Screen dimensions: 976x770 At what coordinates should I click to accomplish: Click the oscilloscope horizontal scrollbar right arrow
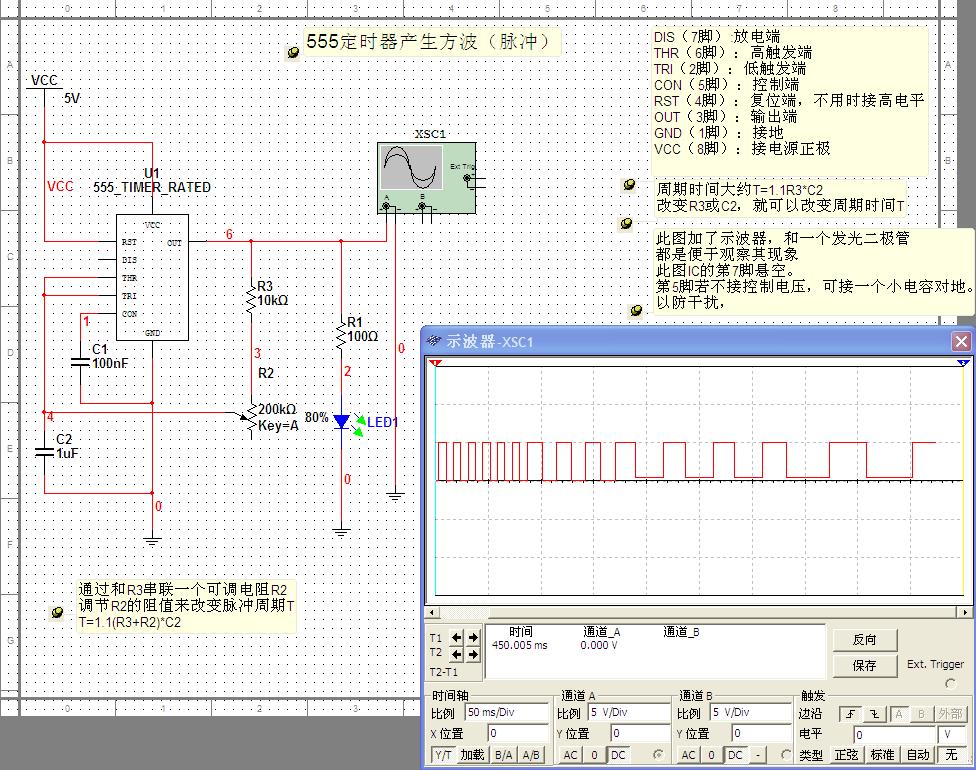point(966,613)
